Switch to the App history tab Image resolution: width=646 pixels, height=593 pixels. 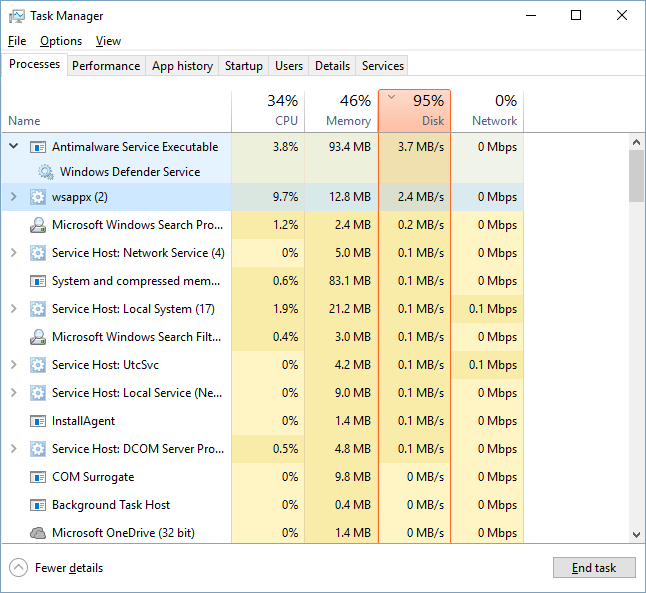pos(182,66)
